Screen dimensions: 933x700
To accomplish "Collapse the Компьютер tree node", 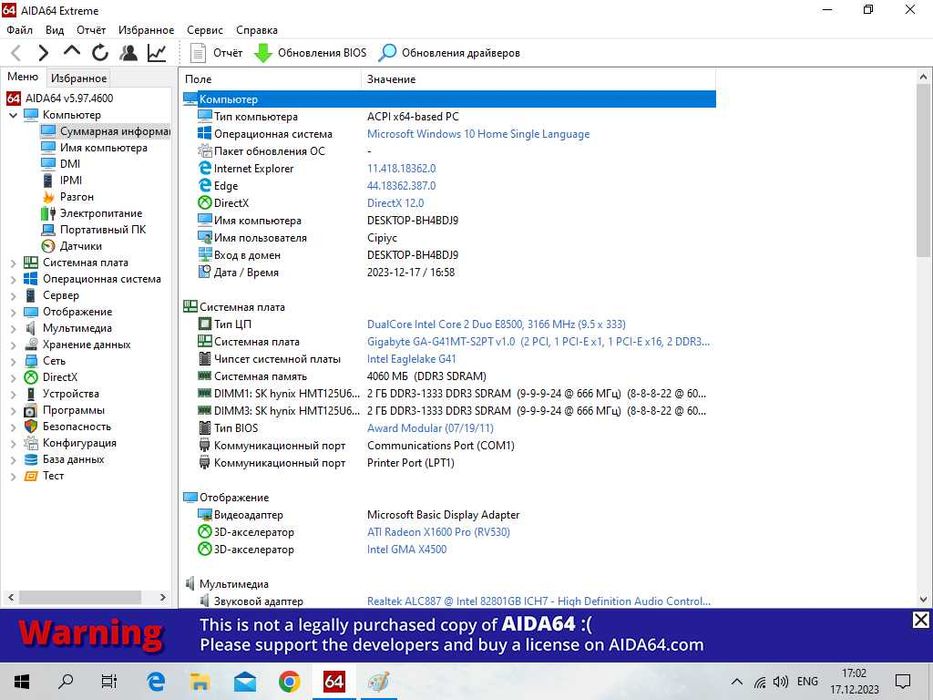I will (x=13, y=115).
